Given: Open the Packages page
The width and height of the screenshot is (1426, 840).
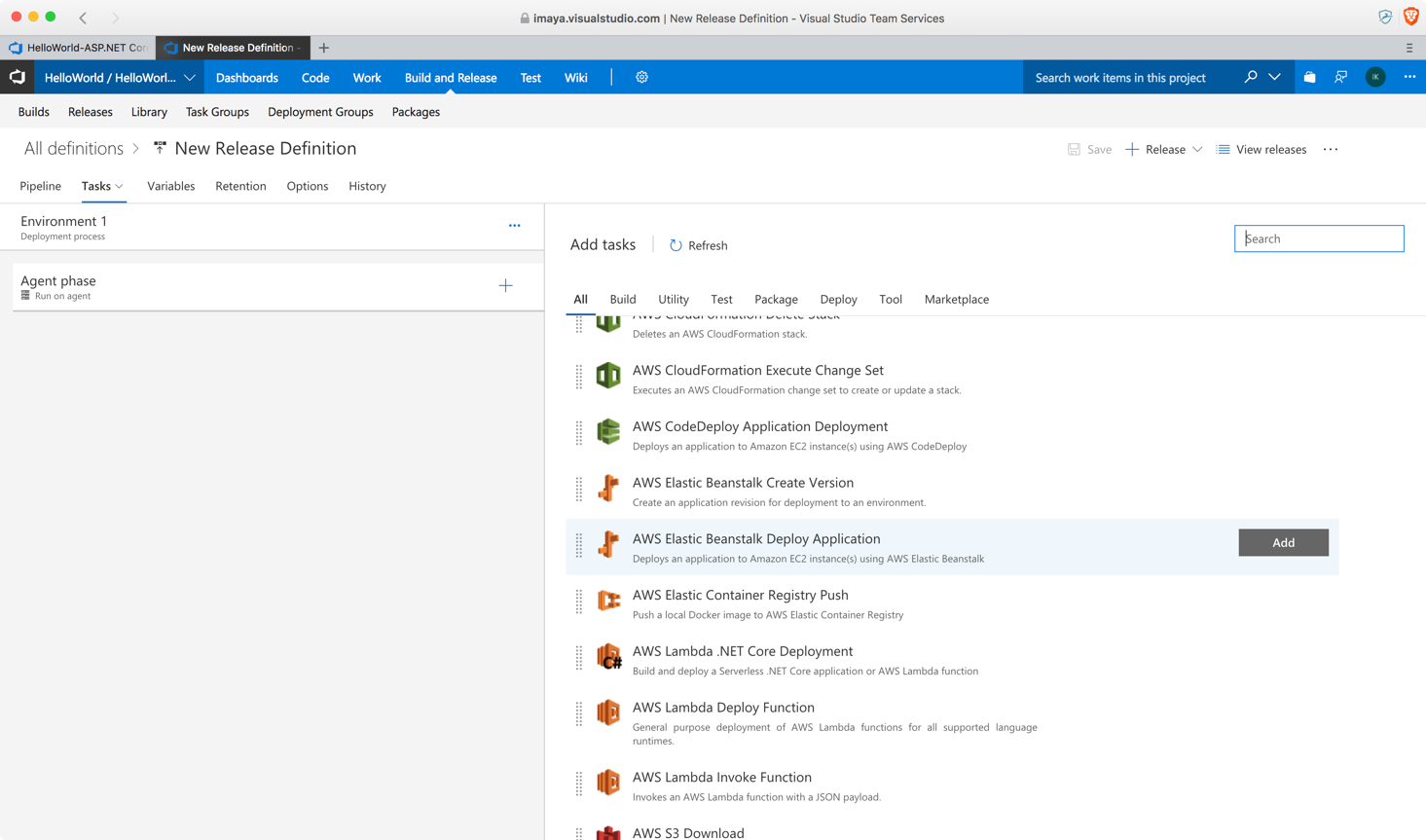Looking at the screenshot, I should [x=416, y=112].
